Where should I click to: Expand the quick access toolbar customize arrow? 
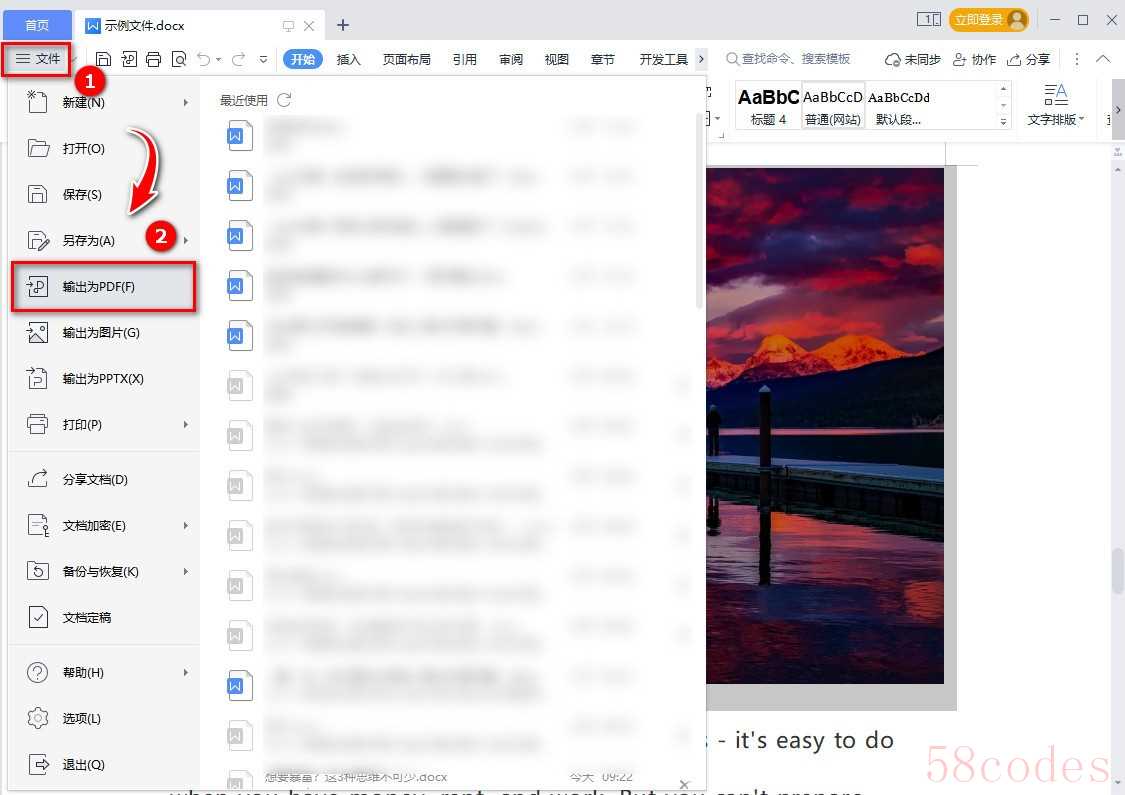pyautogui.click(x=263, y=60)
